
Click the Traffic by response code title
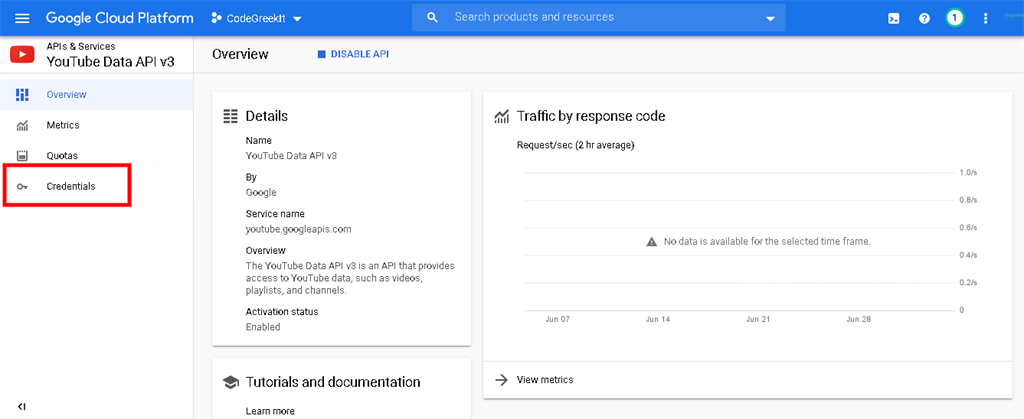click(x=591, y=116)
